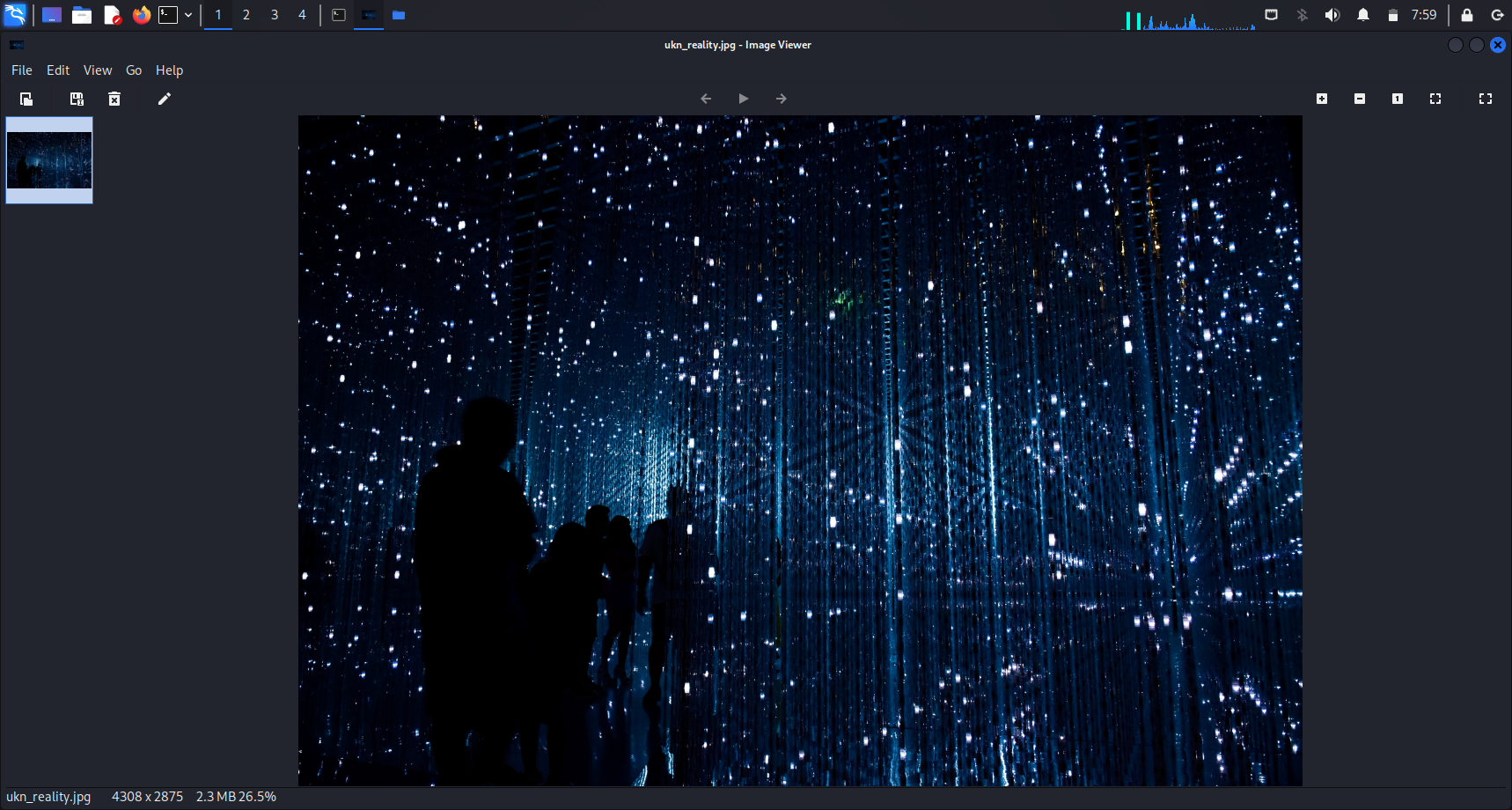Open the Help menu
The image size is (1512, 810).
pos(169,70)
